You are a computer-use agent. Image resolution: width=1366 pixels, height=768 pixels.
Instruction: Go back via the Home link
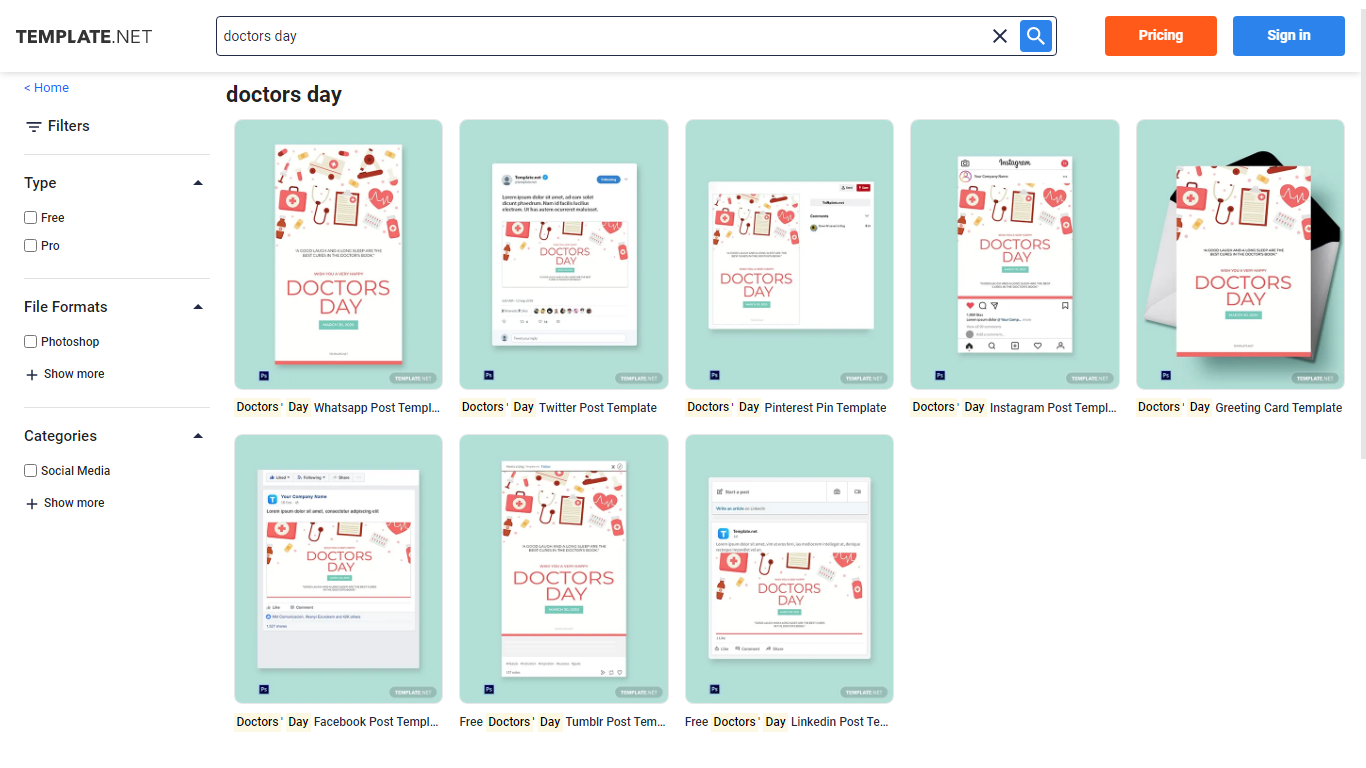[x=47, y=88]
